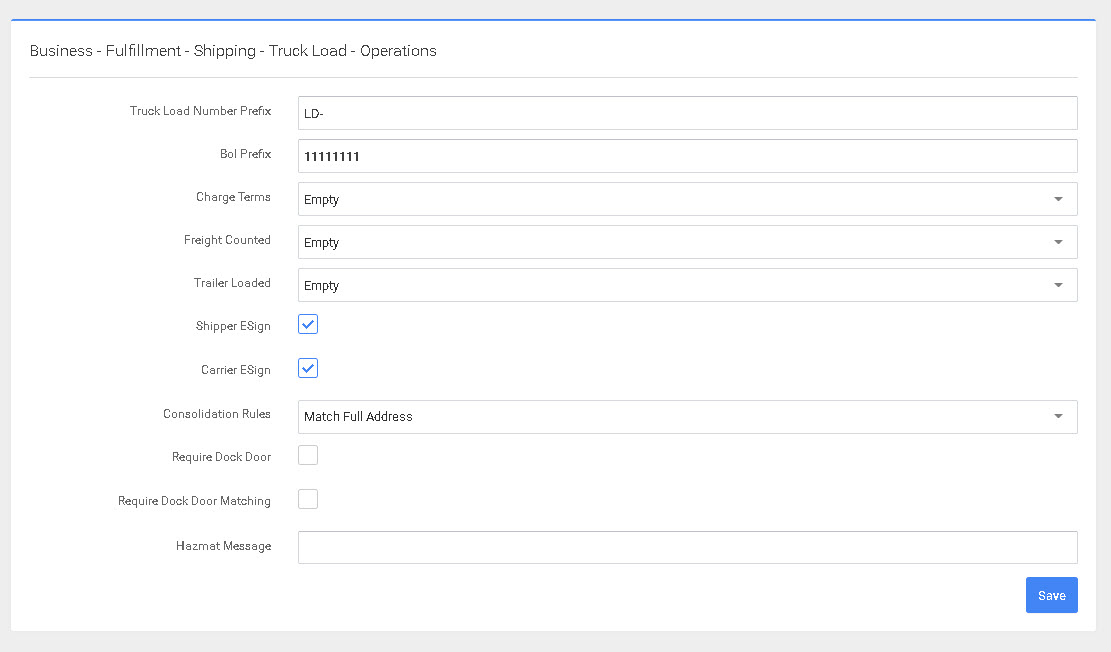Click the Truck Load Number Prefix field
Viewport: 1111px width, 652px height.
click(x=687, y=113)
